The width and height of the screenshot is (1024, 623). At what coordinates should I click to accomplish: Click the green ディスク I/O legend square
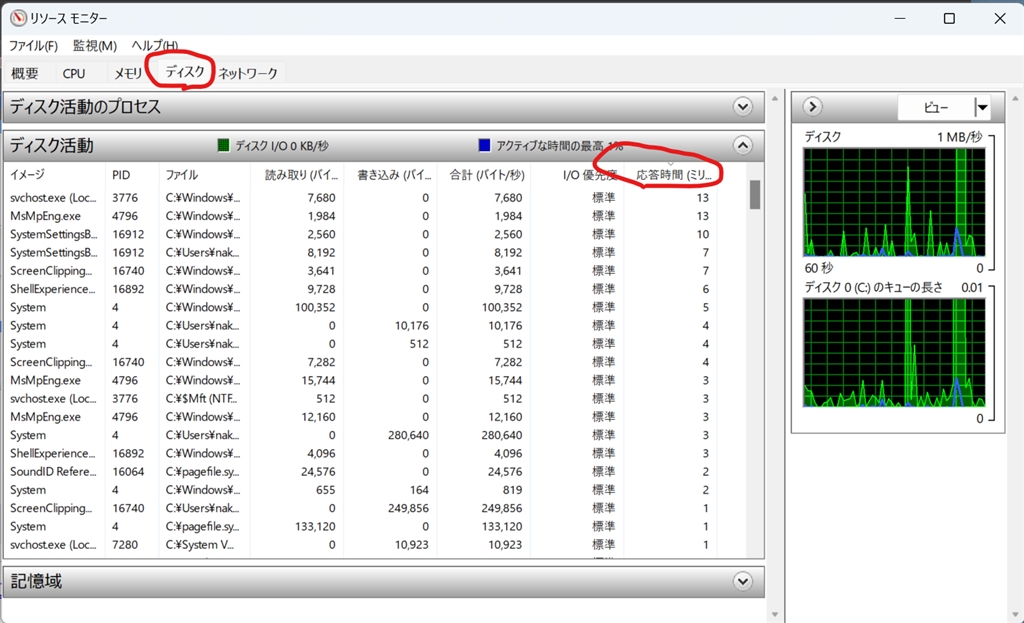pos(223,145)
